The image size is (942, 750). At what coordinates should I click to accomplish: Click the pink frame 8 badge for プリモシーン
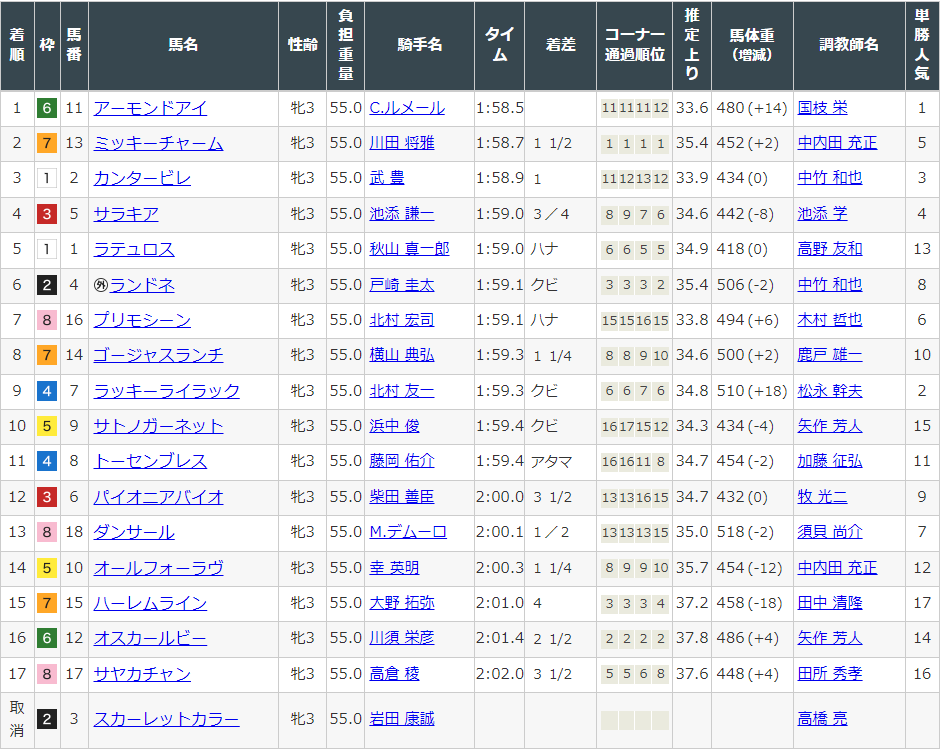coord(47,320)
